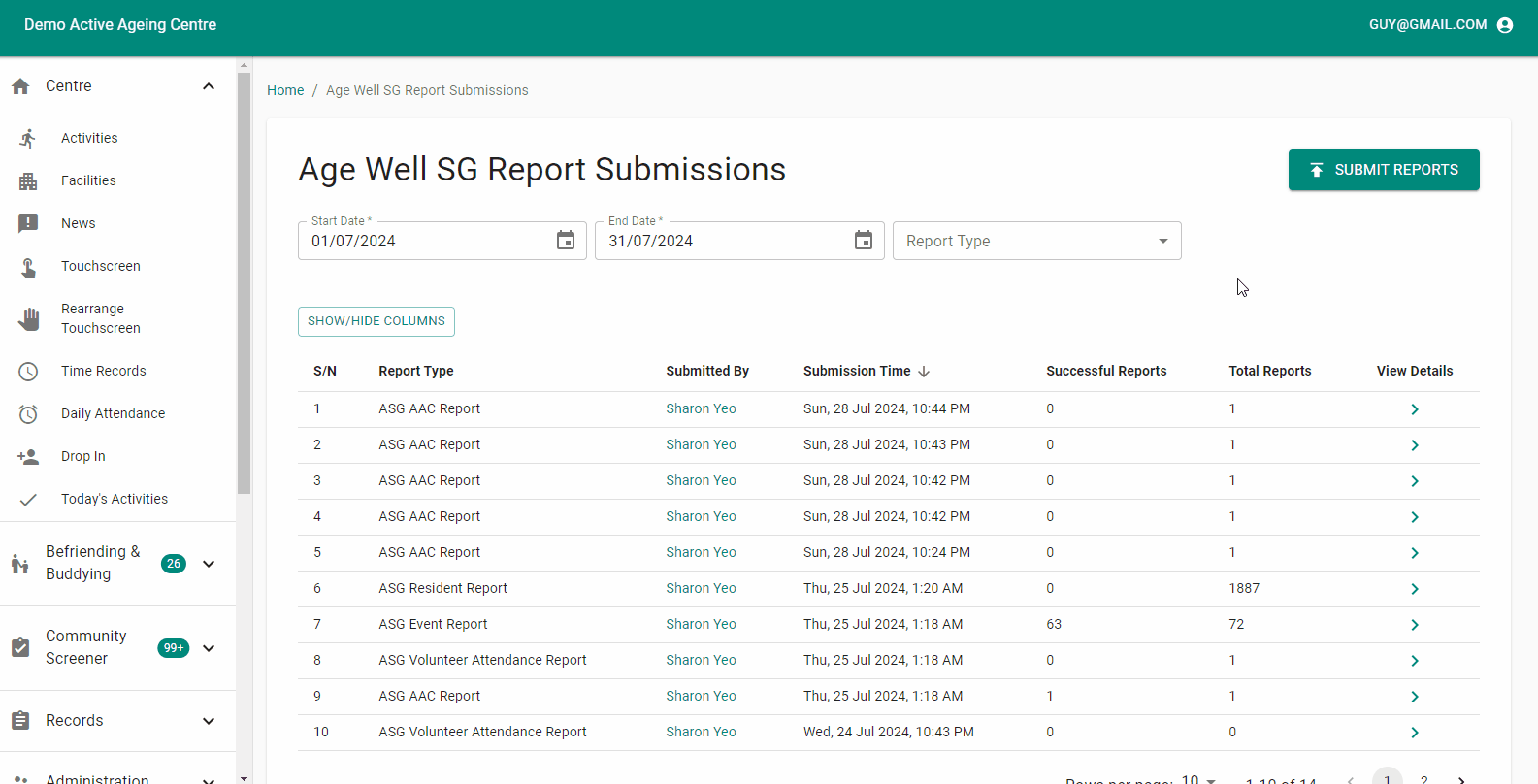
Task: Click the Show/Hide Columns button
Action: tap(376, 321)
